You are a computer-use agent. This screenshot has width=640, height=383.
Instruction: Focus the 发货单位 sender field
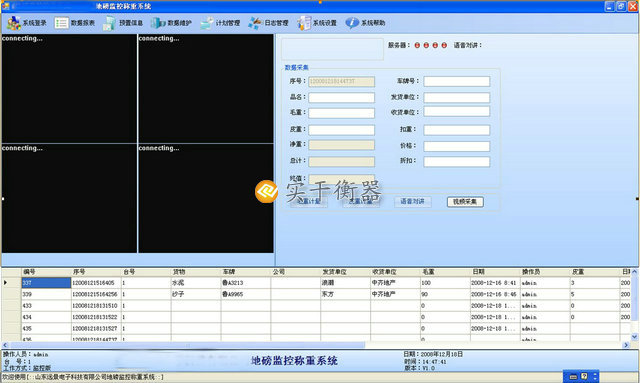click(456, 98)
